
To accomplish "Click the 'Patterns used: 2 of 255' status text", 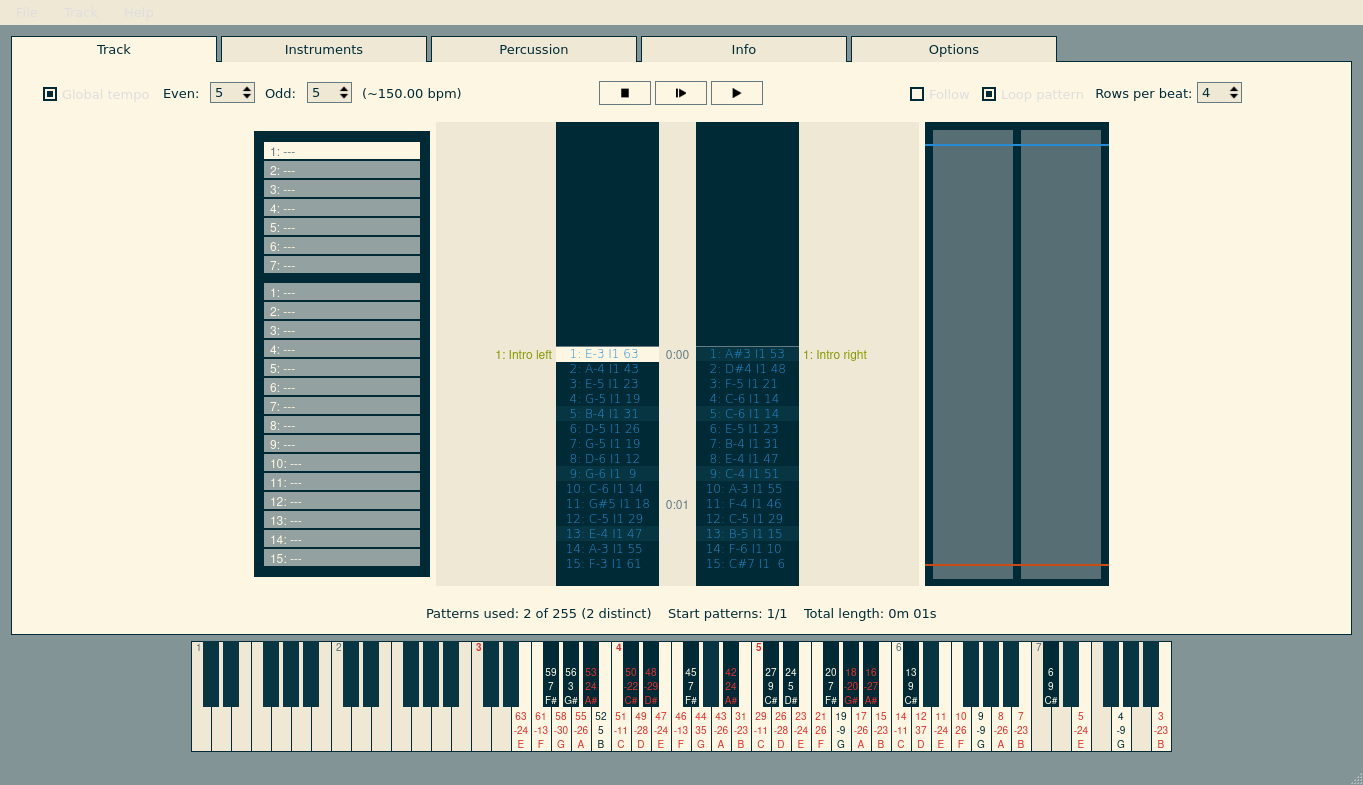I will pos(539,613).
